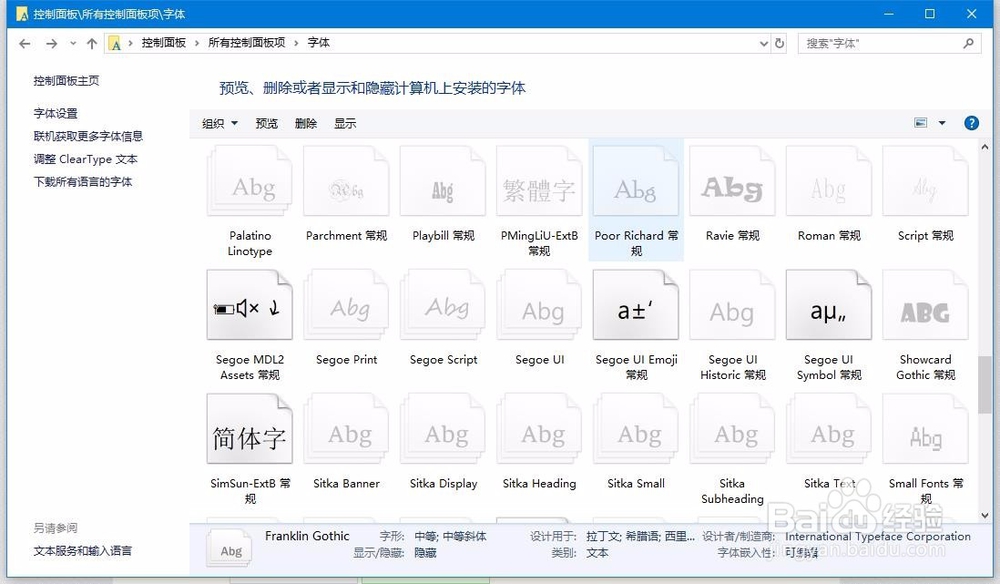Select the Segoe MDL2 Assets font icon
1000x584 pixels.
point(250,305)
